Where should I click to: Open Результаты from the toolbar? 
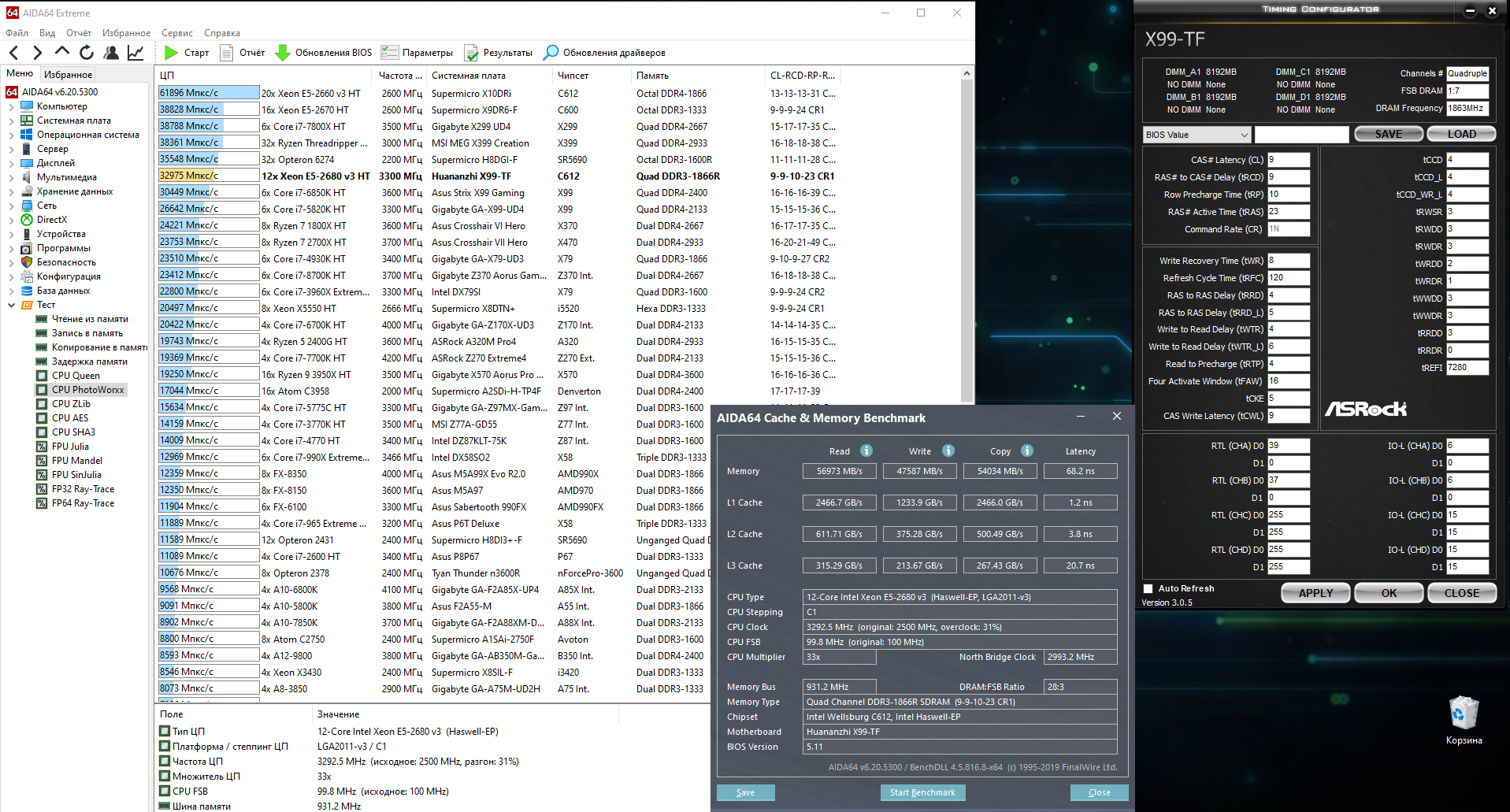499,53
